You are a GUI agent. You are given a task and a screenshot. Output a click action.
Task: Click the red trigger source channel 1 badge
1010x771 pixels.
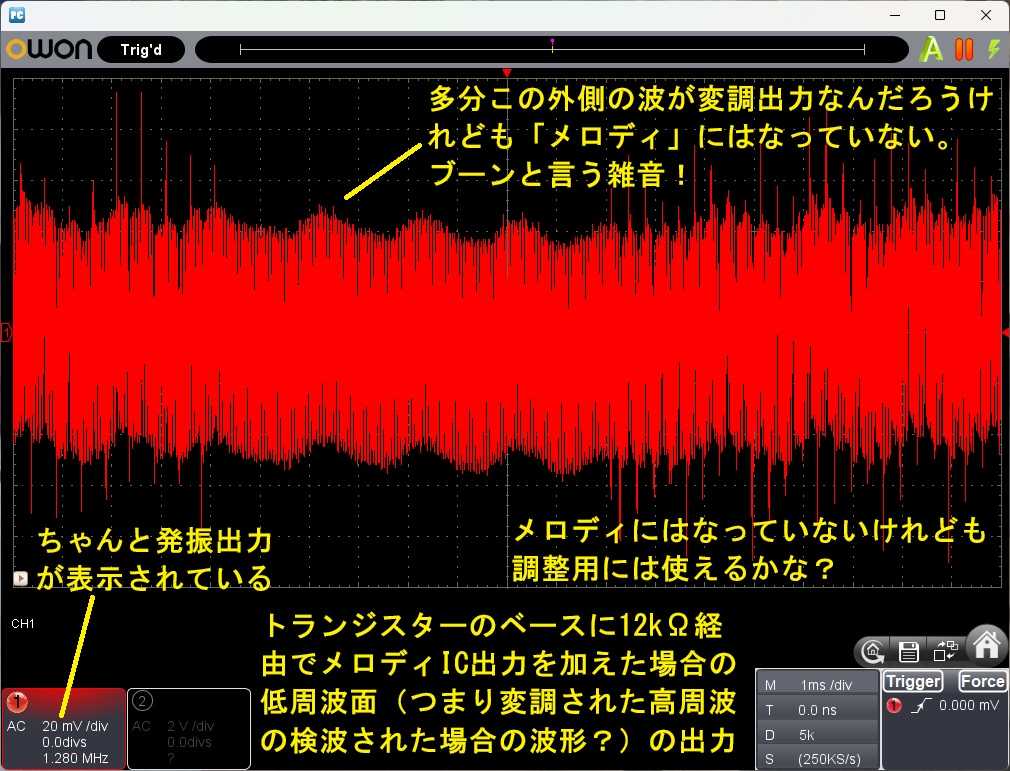click(893, 705)
